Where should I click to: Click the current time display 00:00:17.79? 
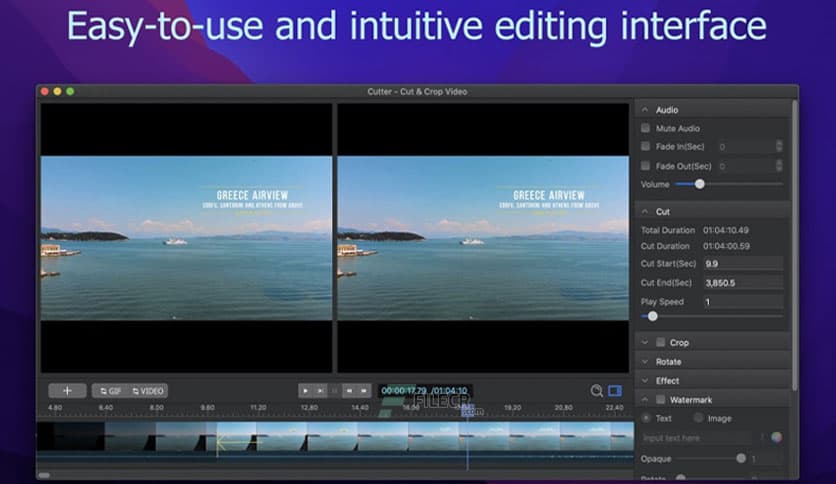click(404, 391)
